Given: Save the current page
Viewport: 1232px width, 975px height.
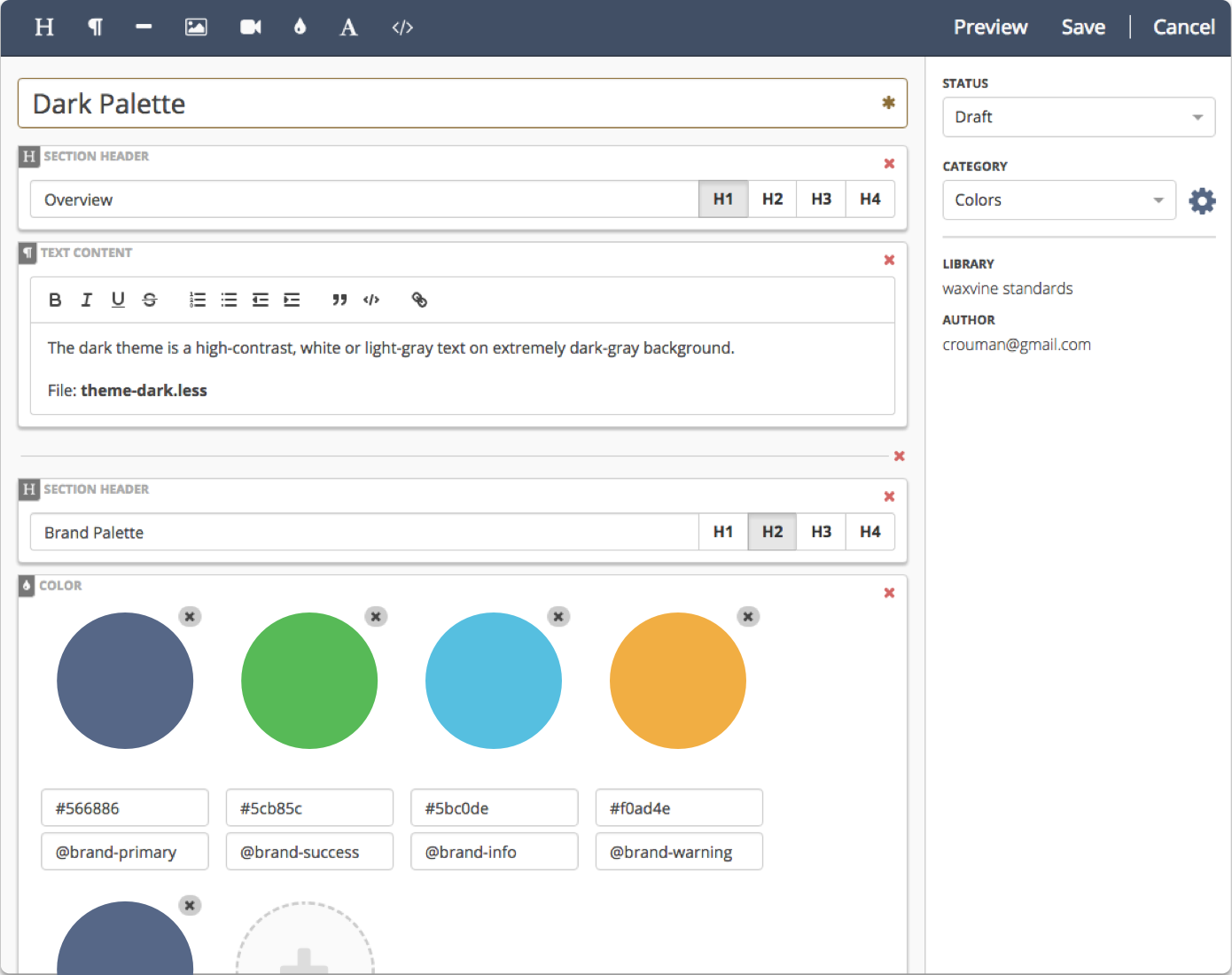Looking at the screenshot, I should click(x=1083, y=27).
